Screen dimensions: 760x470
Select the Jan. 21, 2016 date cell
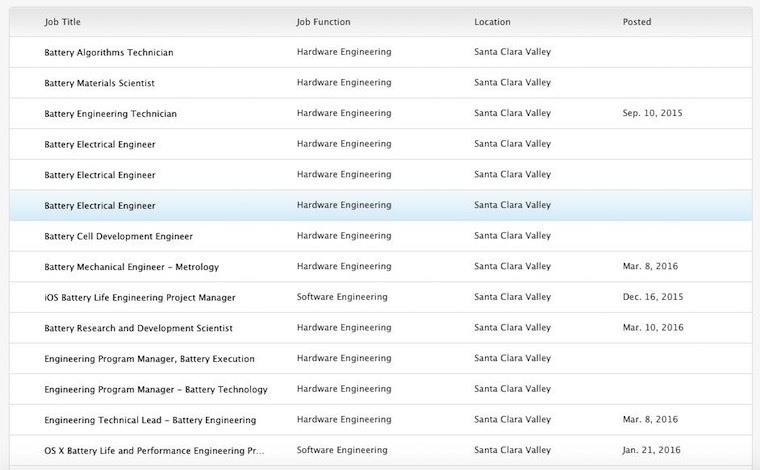point(651,451)
